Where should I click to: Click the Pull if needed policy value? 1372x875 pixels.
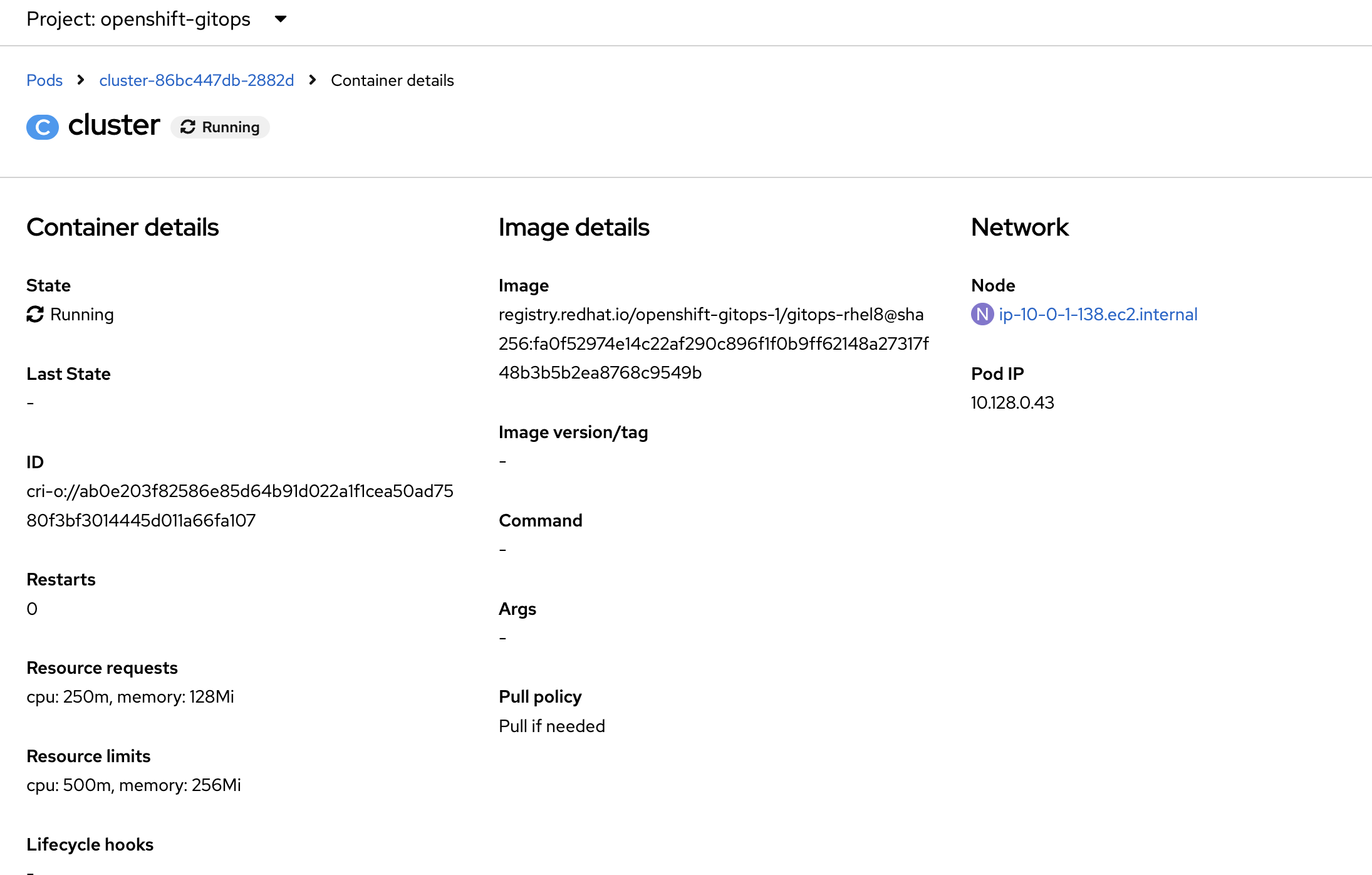pos(551,726)
